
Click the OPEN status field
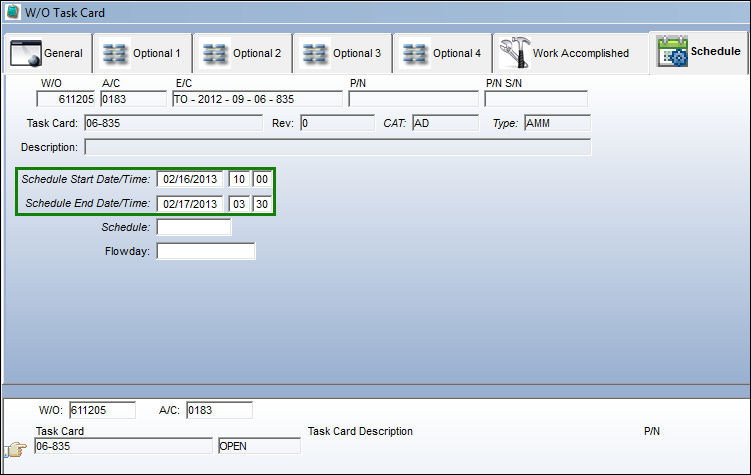point(259,446)
